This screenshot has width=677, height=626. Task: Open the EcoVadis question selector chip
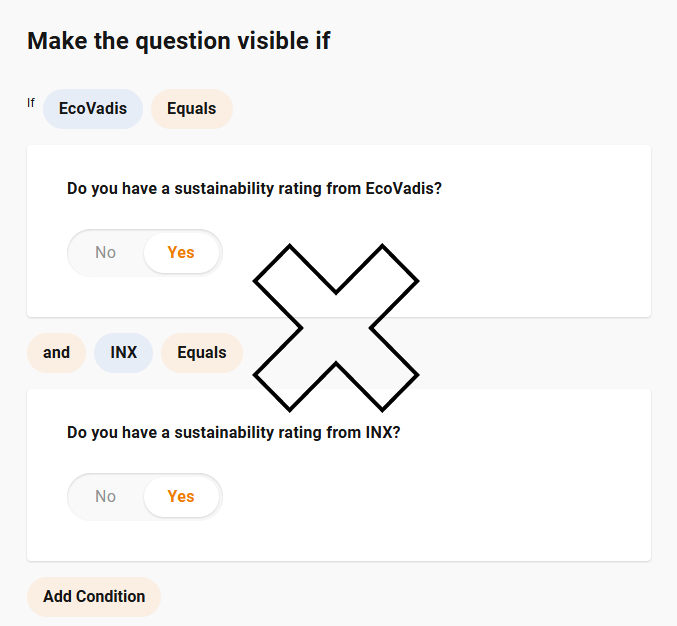pos(93,109)
